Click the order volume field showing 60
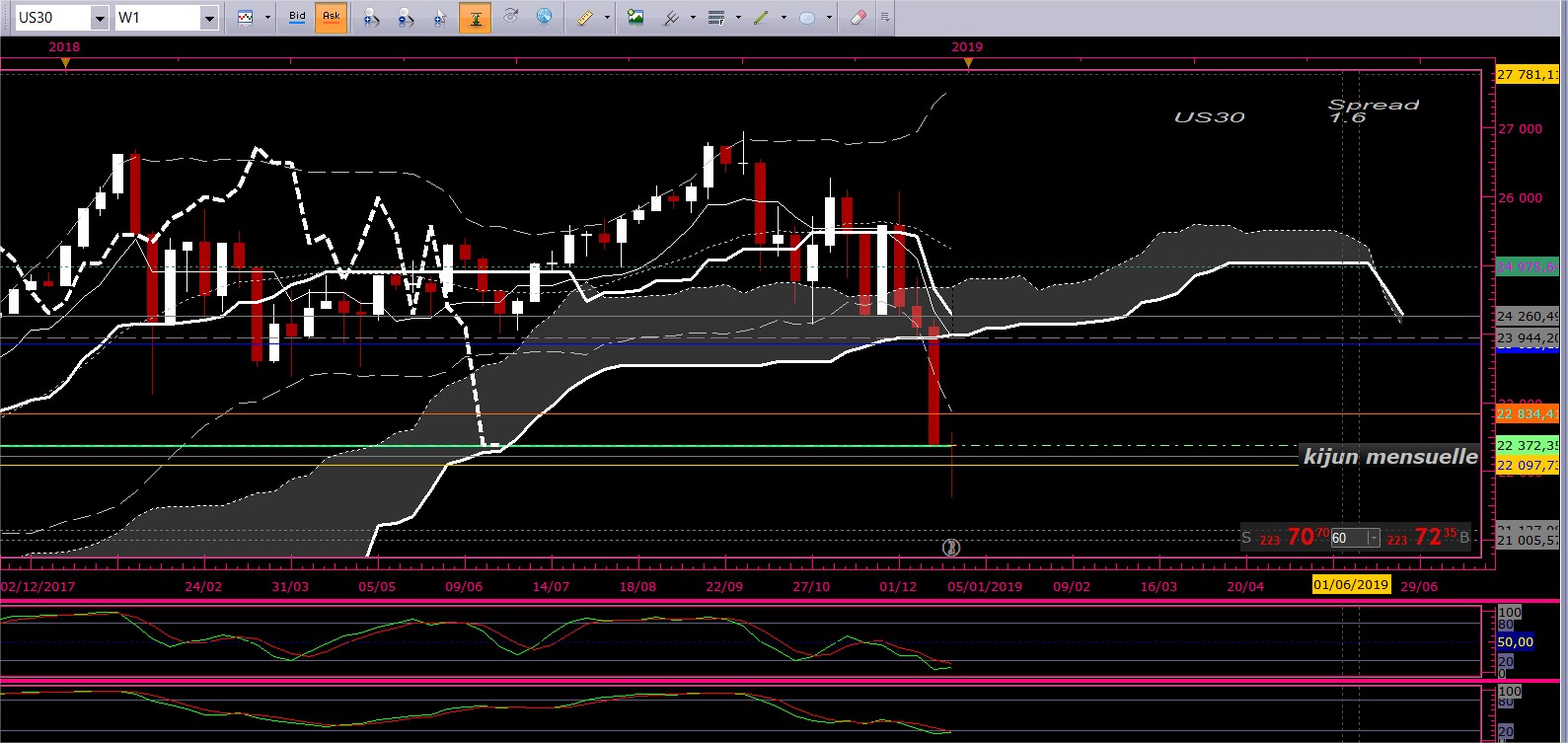Viewport: 1568px width, 743px height. [1348, 538]
